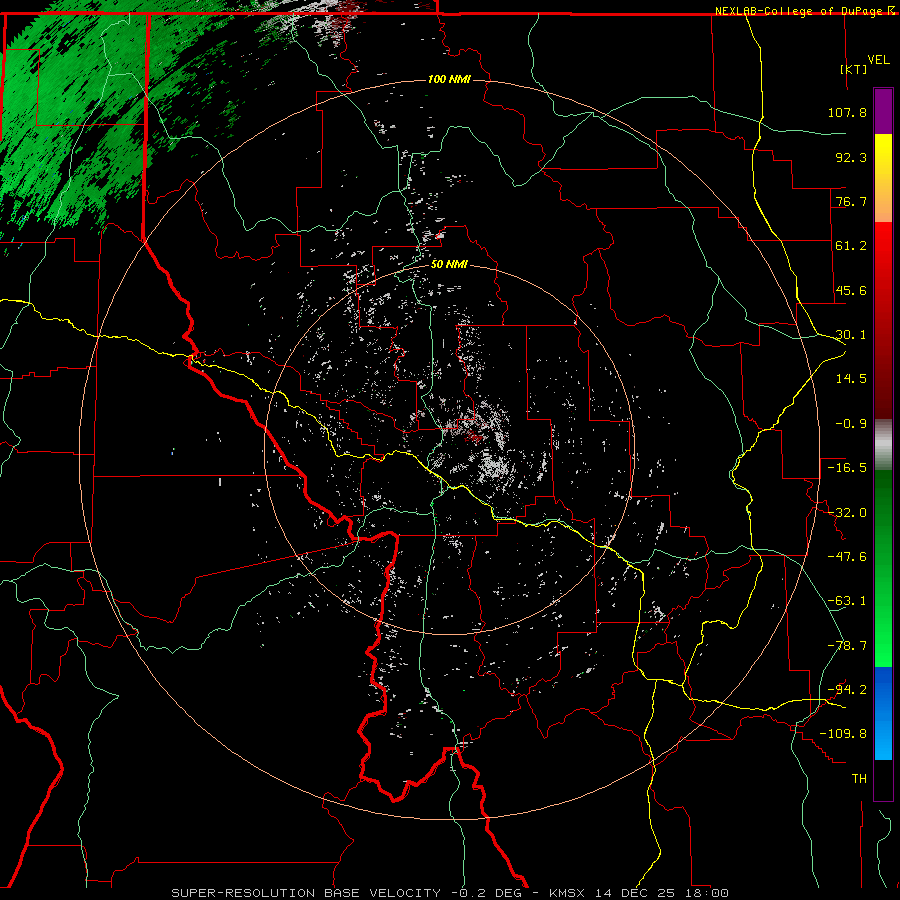Click the [KT] units label
Image resolution: width=900 pixels, height=900 pixels.
tap(854, 69)
